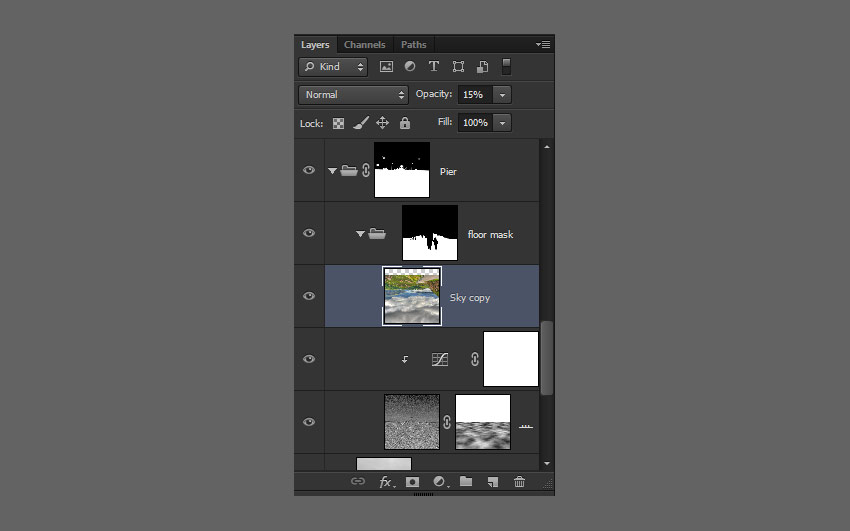Filter for pixel layers
This screenshot has width=850, height=531.
[386, 67]
